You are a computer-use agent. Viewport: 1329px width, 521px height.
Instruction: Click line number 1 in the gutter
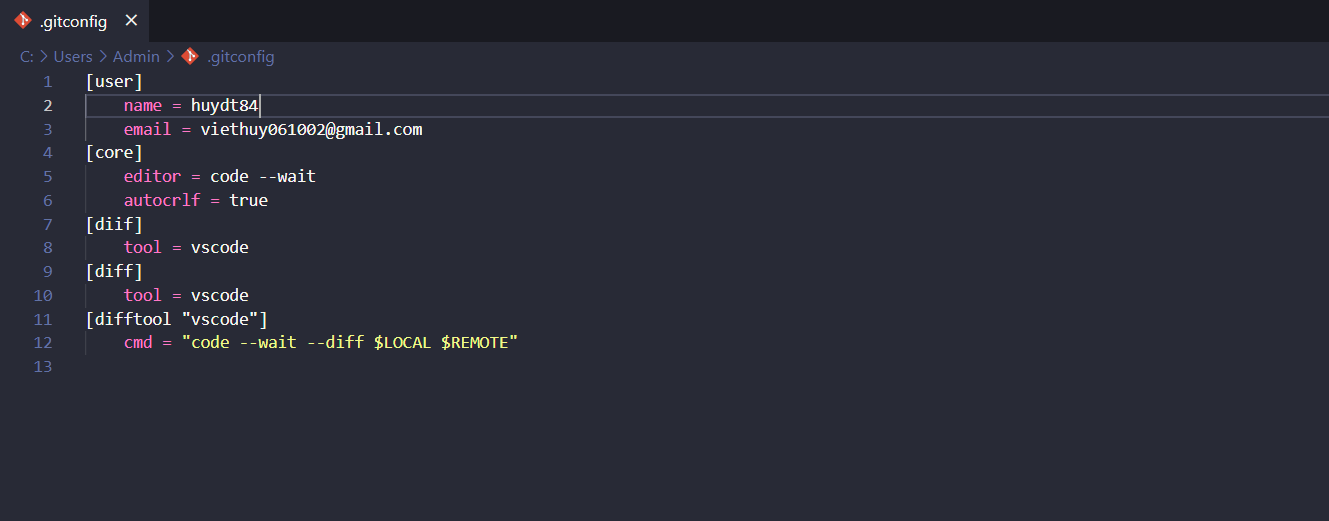click(x=47, y=81)
